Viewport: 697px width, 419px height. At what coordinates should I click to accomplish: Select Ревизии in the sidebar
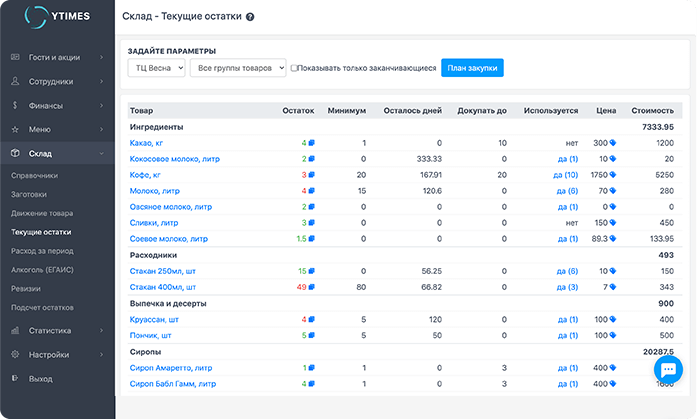(27, 287)
